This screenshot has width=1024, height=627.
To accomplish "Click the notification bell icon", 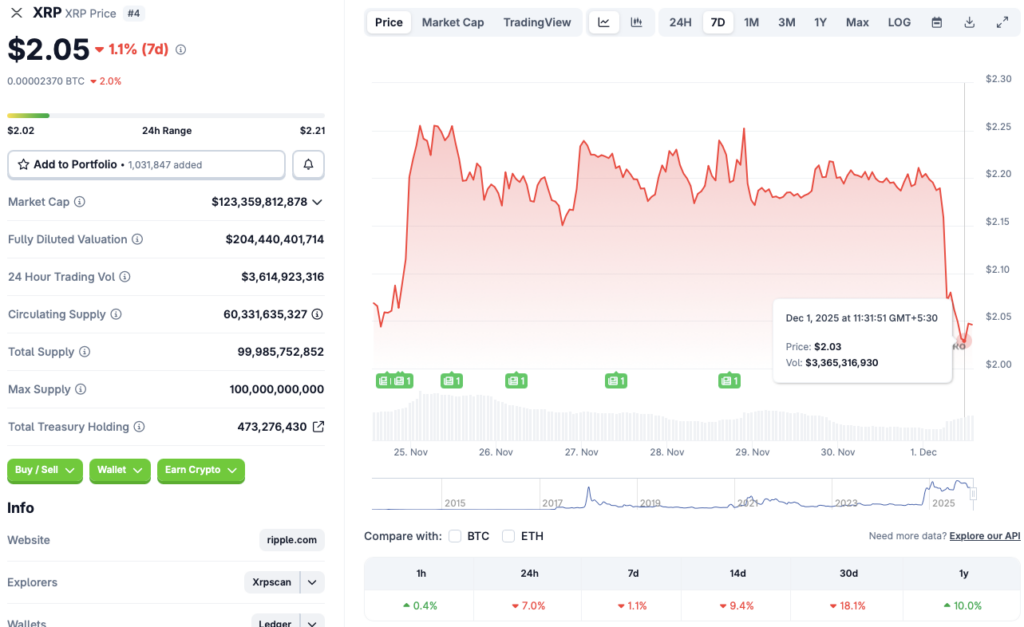I will click(308, 164).
